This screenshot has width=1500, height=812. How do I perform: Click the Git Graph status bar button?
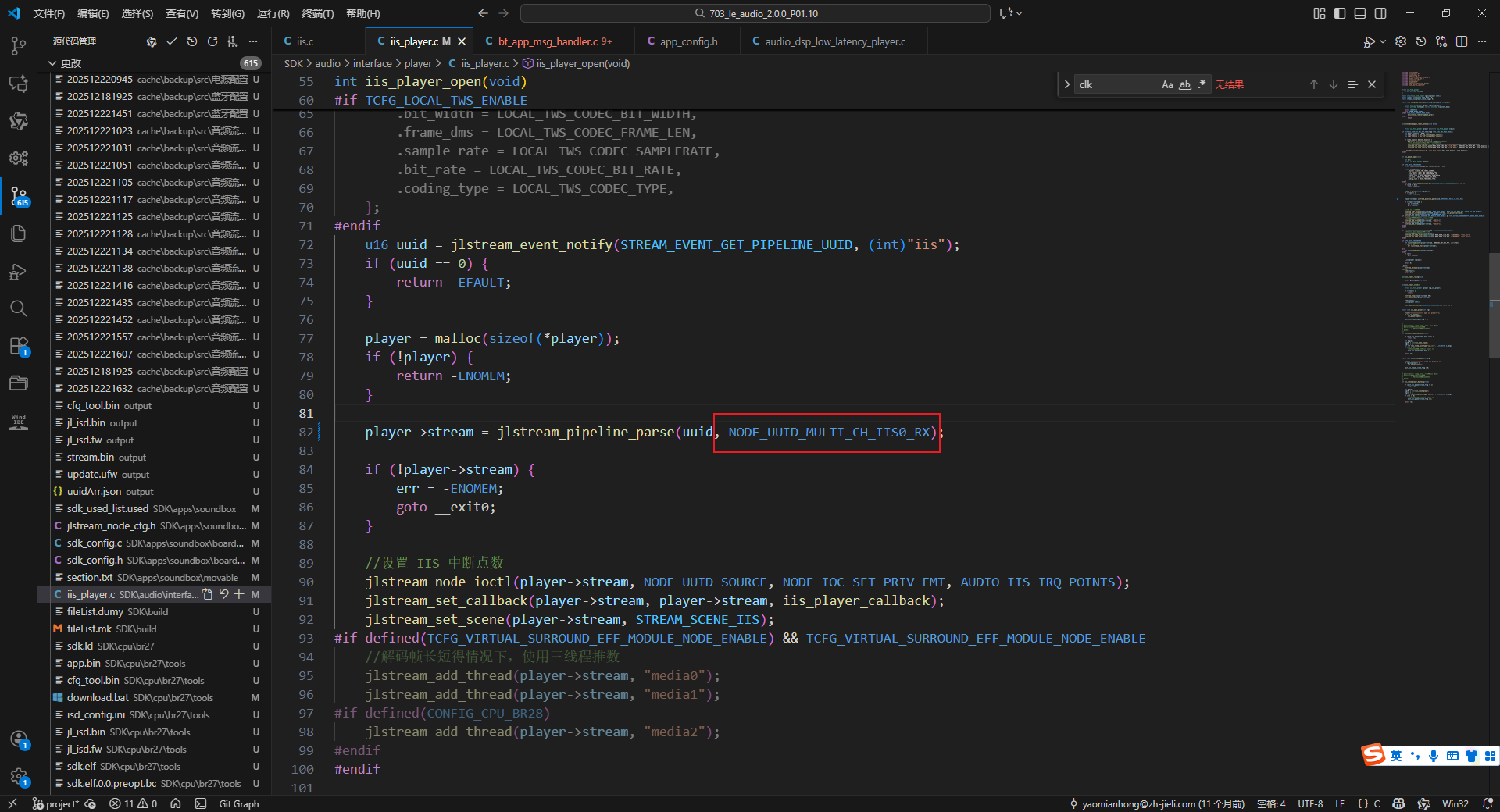coord(238,803)
